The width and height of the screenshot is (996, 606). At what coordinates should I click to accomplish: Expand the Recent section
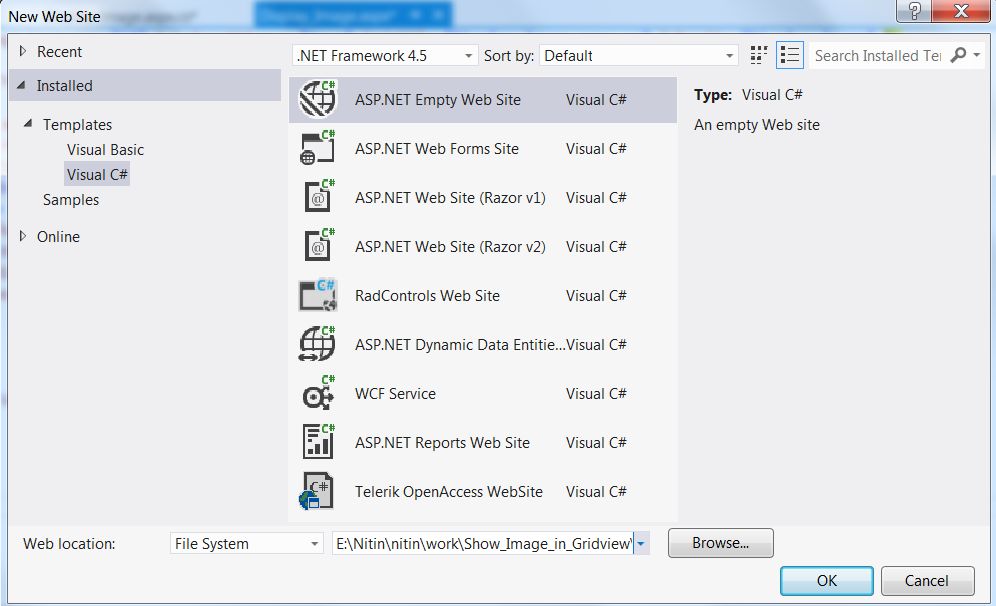[x=24, y=52]
